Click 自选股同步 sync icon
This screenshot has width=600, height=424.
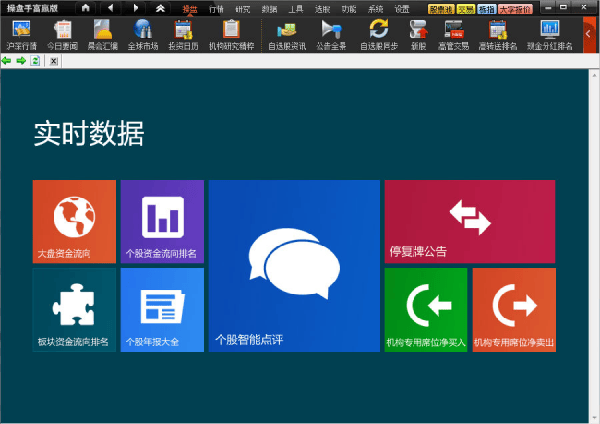pos(378,34)
